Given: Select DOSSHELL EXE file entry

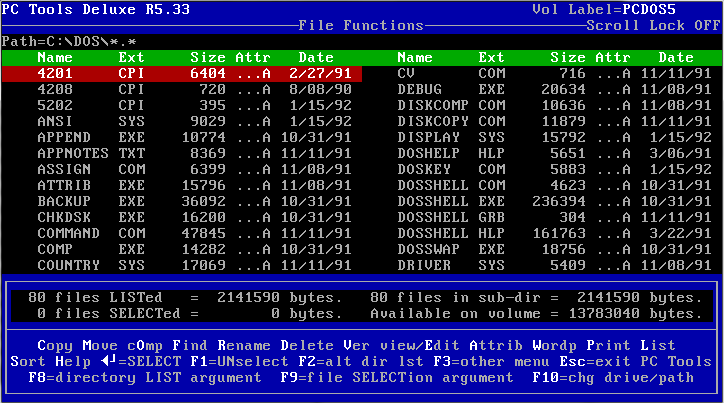Looking at the screenshot, I should [x=543, y=201].
